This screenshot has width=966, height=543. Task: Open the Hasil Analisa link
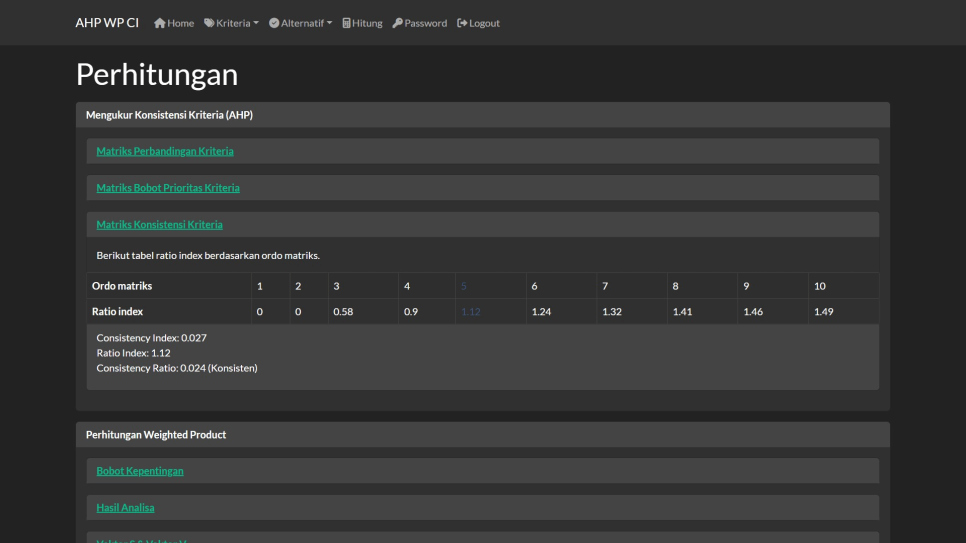click(125, 508)
